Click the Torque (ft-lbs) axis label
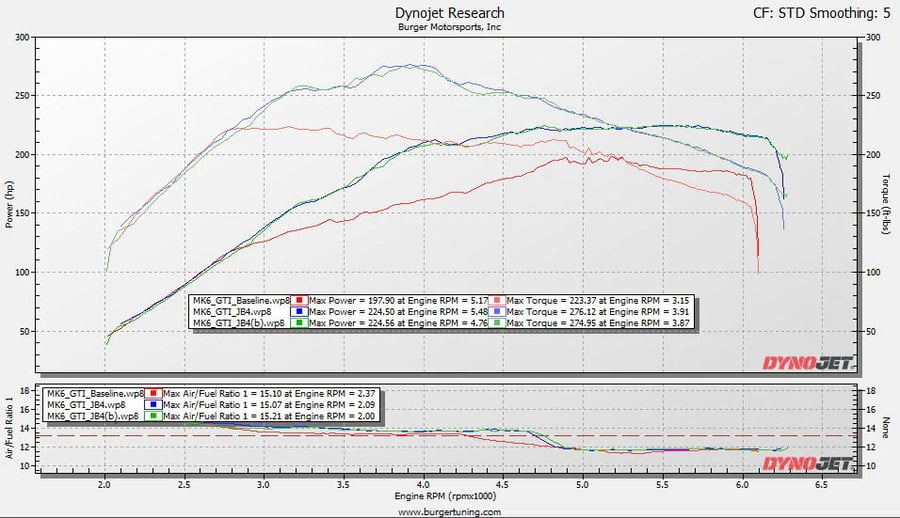The width and height of the screenshot is (900, 518). tap(886, 204)
